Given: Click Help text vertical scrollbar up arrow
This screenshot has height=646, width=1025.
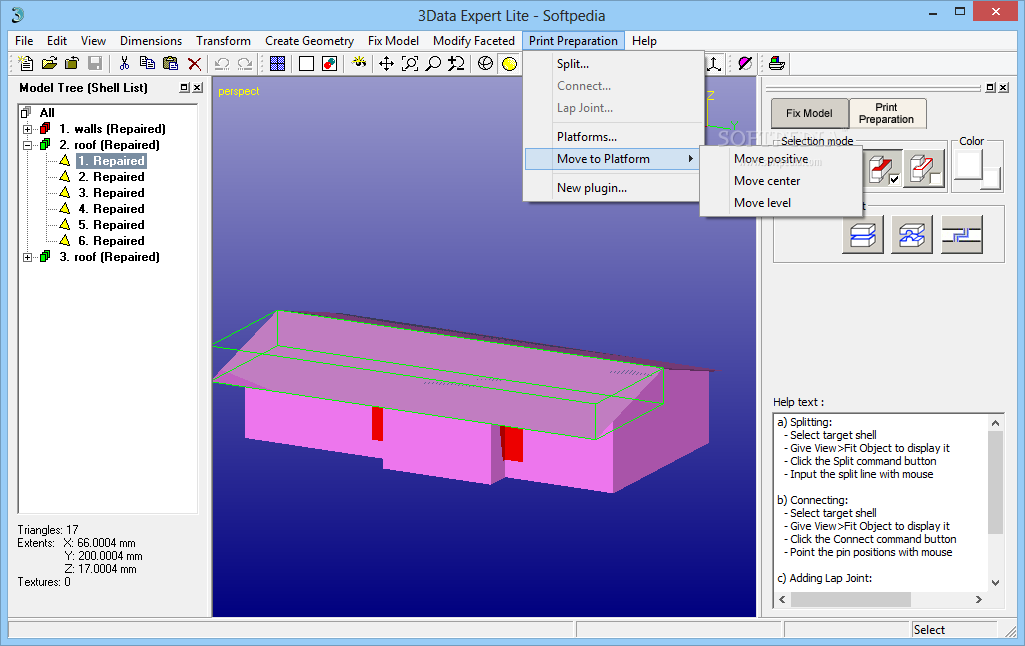Looking at the screenshot, I should [995, 423].
